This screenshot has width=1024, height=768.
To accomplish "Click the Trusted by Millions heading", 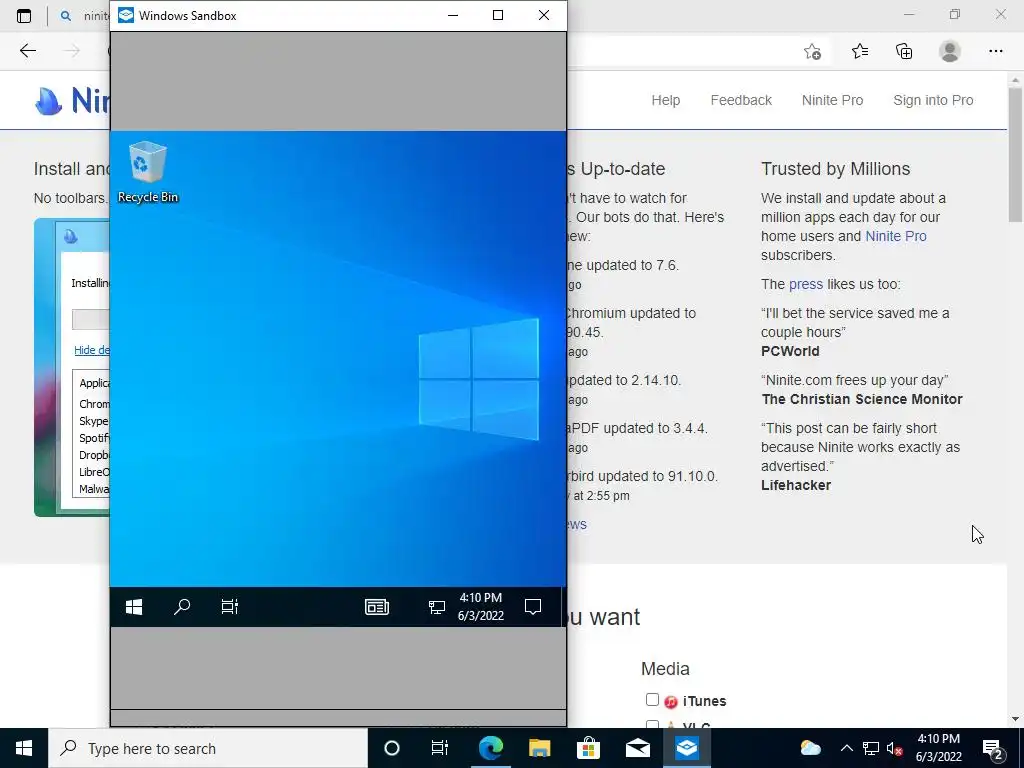I will coord(835,168).
